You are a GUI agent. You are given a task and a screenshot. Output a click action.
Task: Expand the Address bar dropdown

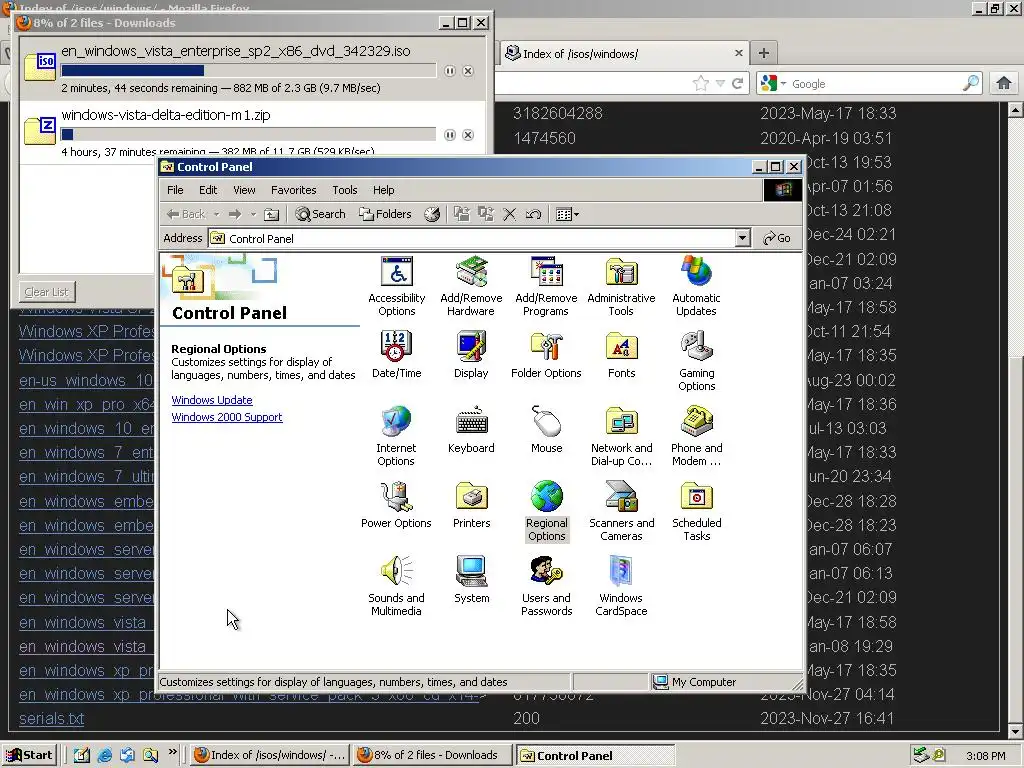[742, 238]
